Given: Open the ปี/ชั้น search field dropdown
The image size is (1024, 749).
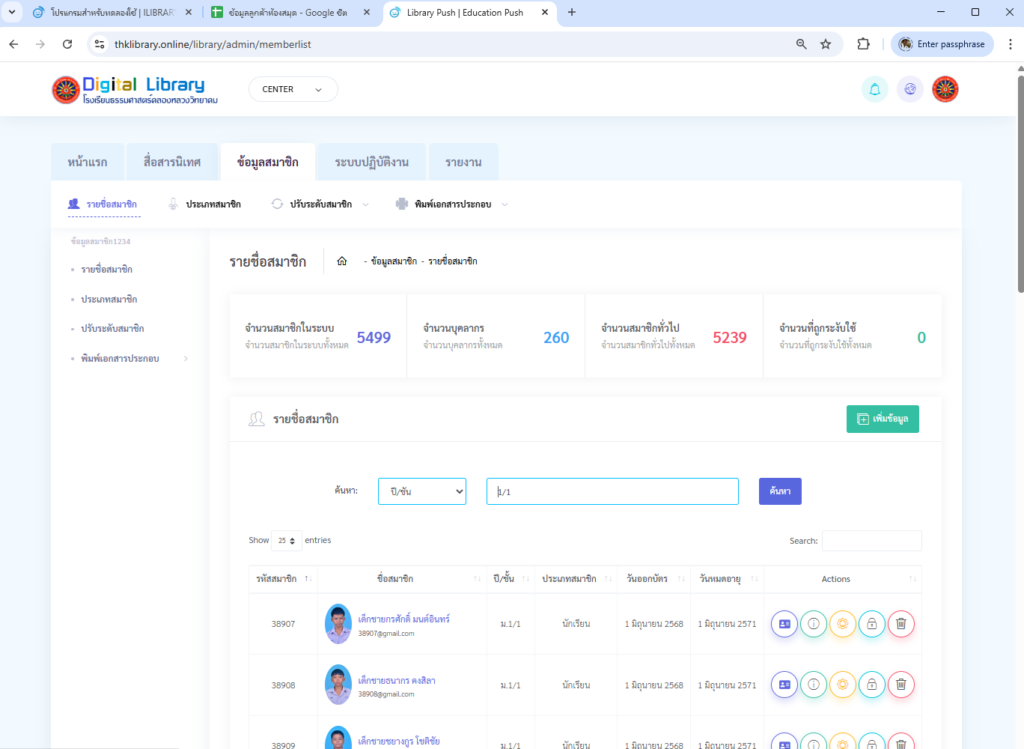Looking at the screenshot, I should point(422,491).
